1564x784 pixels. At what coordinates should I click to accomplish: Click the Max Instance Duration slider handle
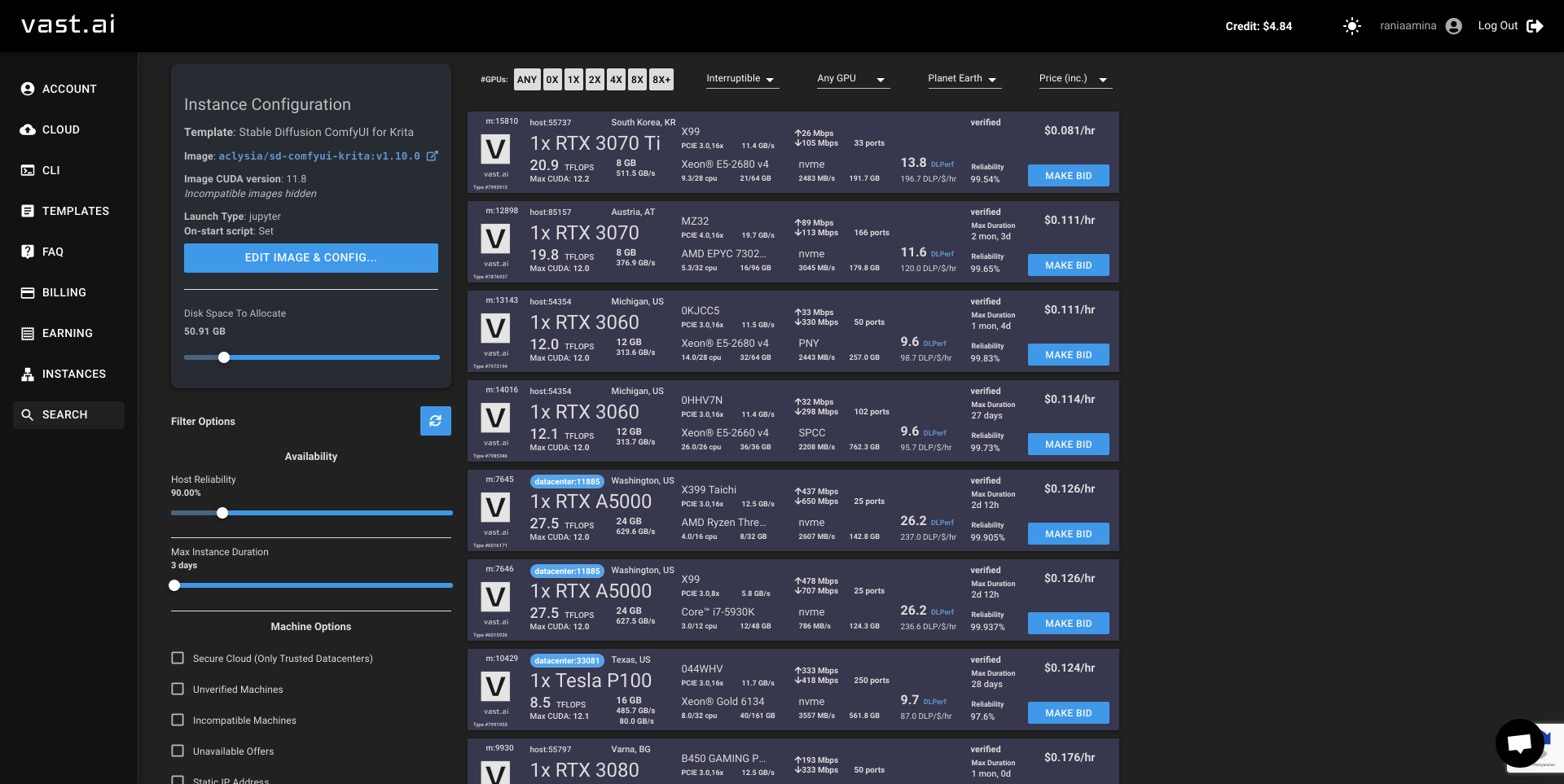coord(174,585)
